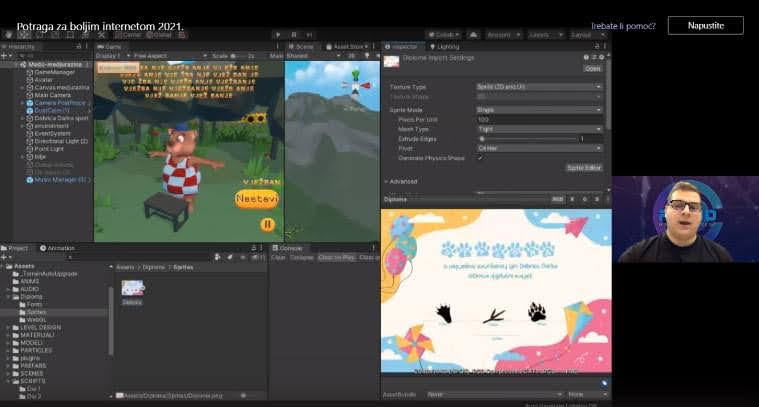Adjust the Extrude Edges slider
The image size is (759, 407).
pyautogui.click(x=528, y=139)
